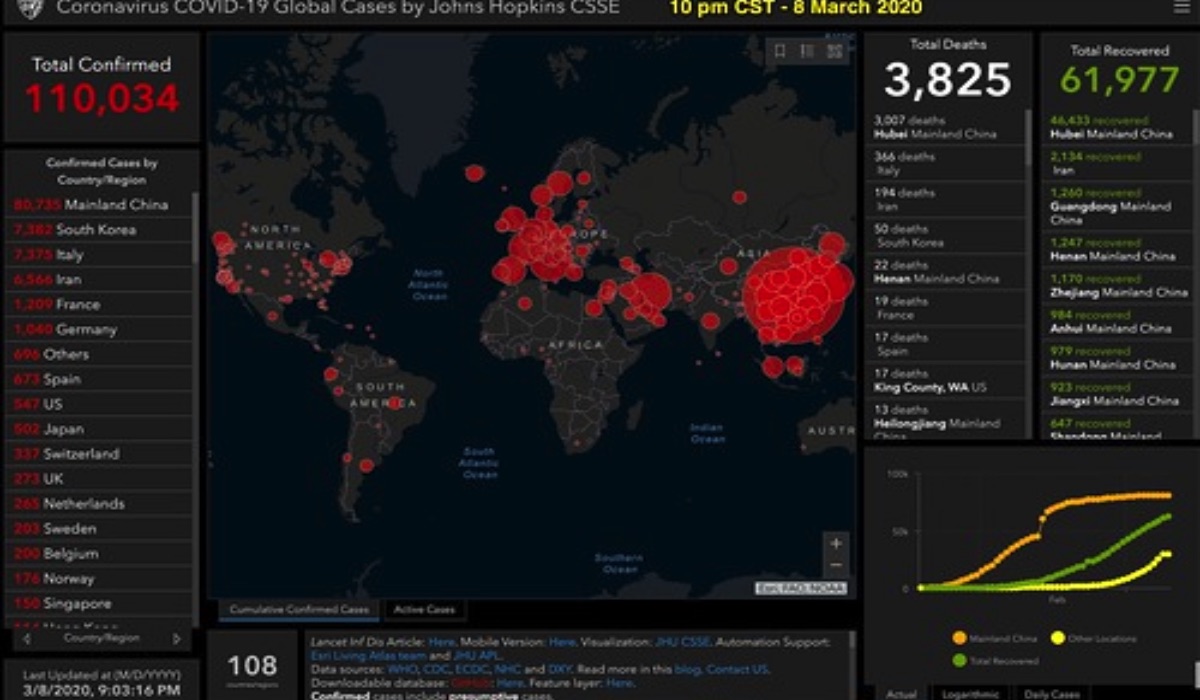Open the hamburger menu in header
This screenshot has height=700, width=1200.
point(1181,8)
